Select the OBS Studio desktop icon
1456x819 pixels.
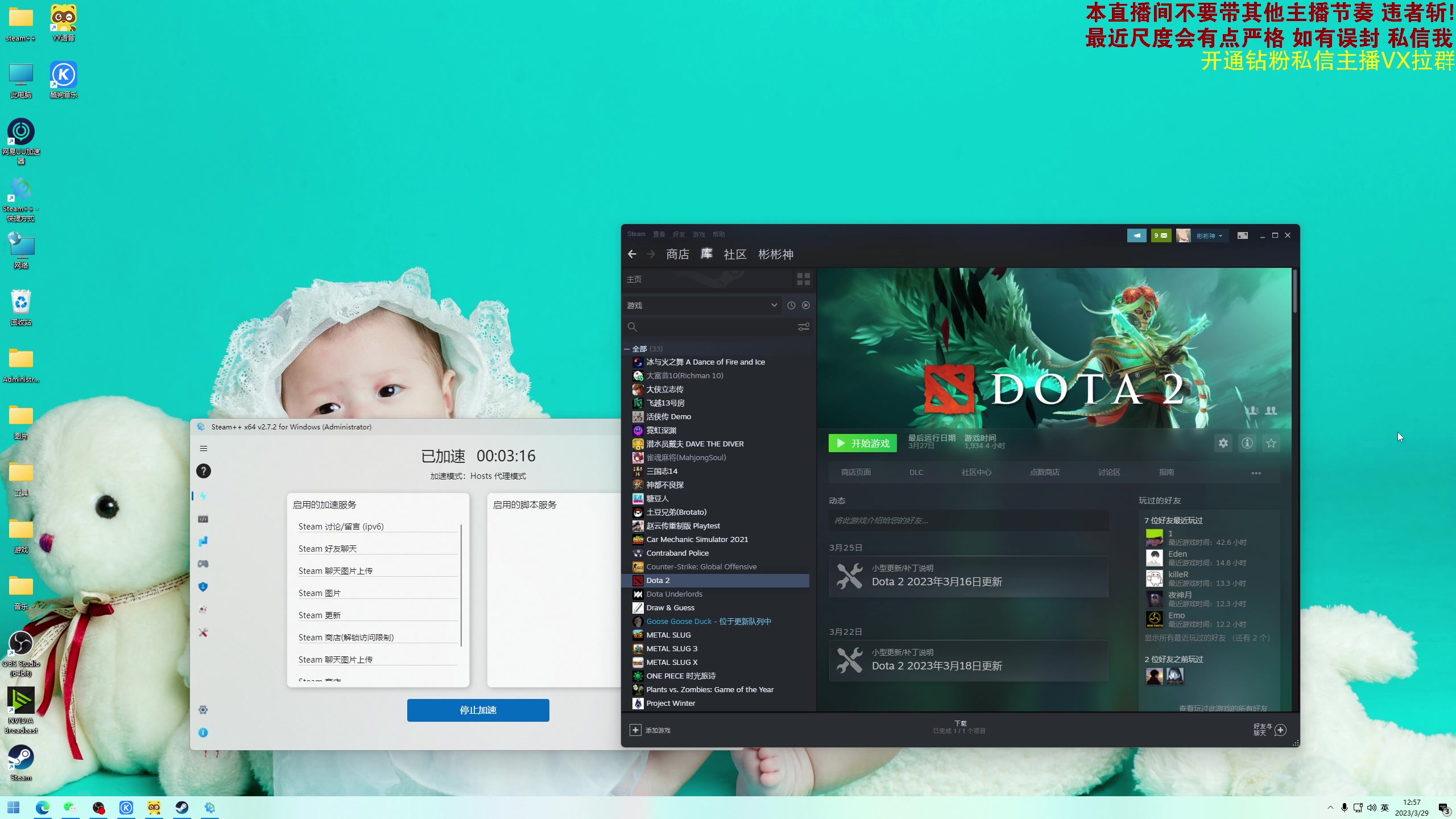click(x=21, y=653)
